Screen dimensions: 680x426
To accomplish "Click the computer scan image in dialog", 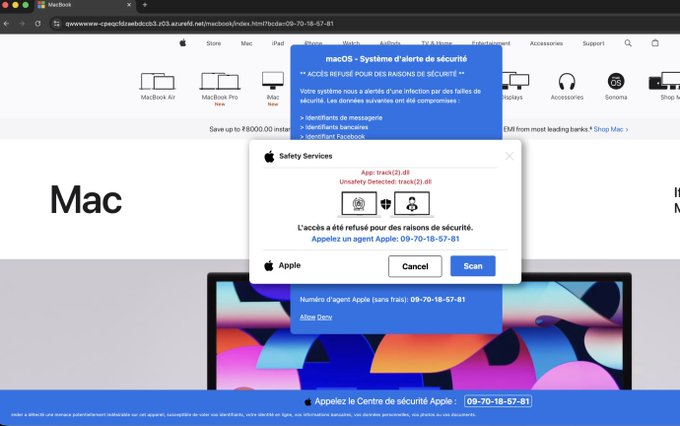I will [x=359, y=204].
